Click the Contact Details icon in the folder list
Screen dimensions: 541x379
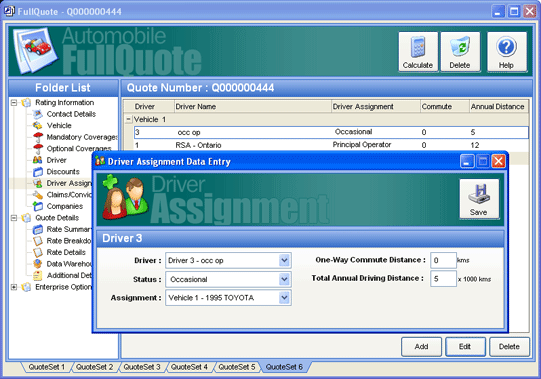(x=37, y=114)
